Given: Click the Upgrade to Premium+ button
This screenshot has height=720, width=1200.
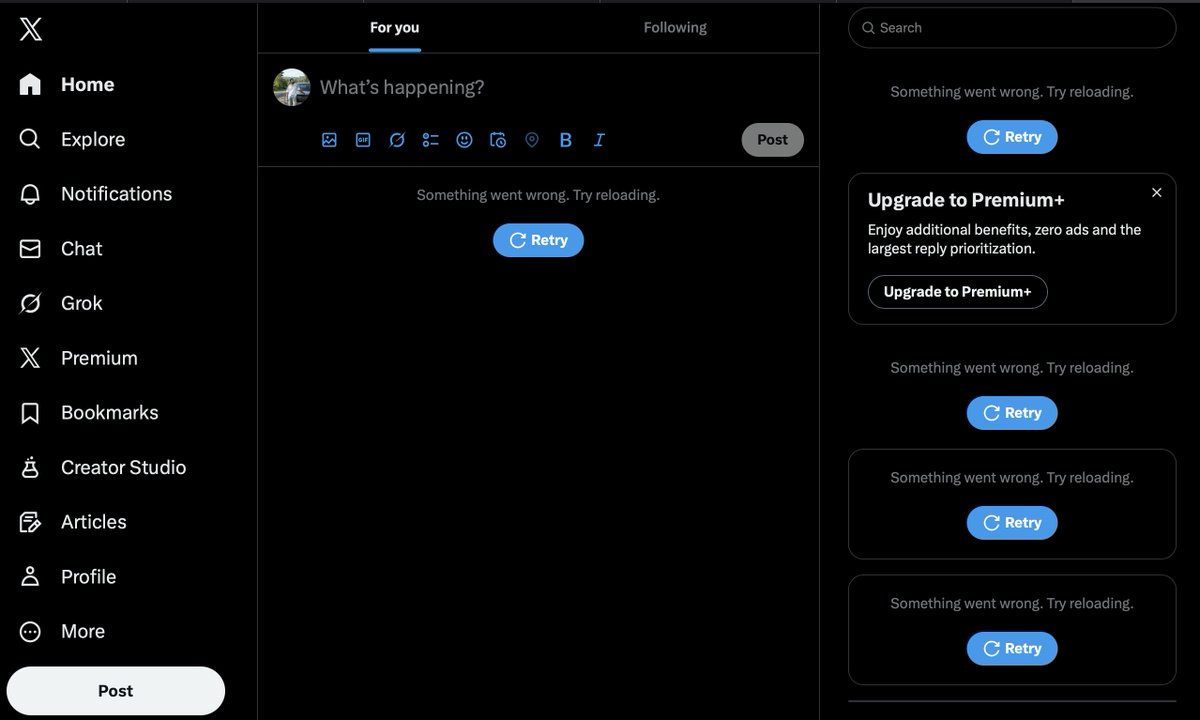Looking at the screenshot, I should tap(958, 292).
